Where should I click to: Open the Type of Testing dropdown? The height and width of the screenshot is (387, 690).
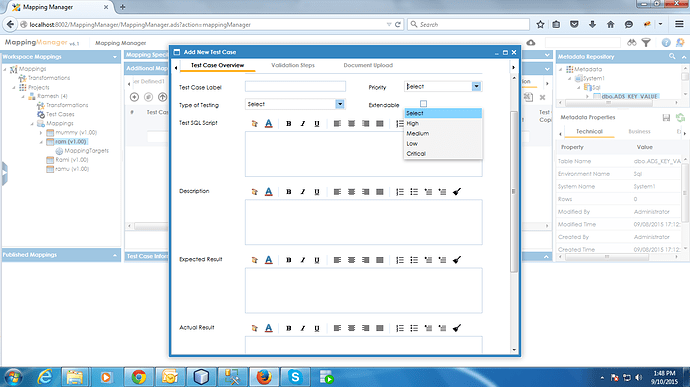(340, 104)
